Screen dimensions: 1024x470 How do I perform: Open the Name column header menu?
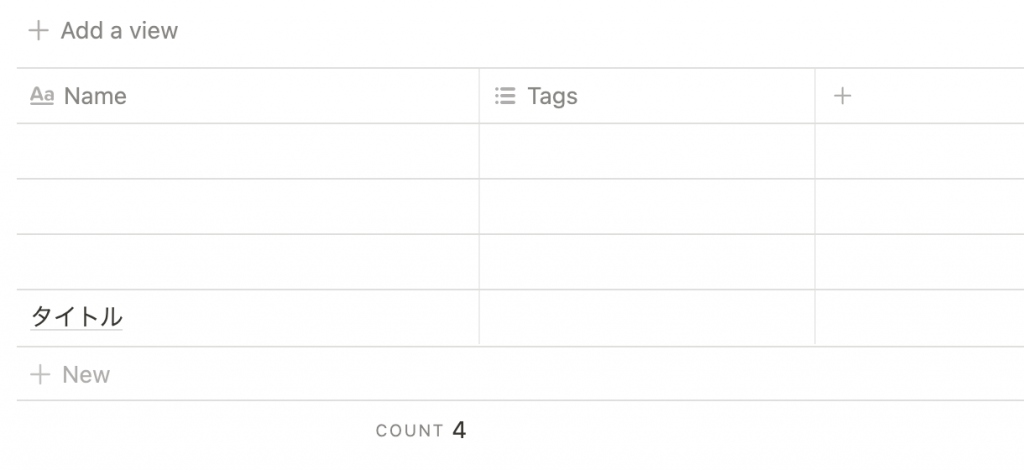[x=248, y=96]
